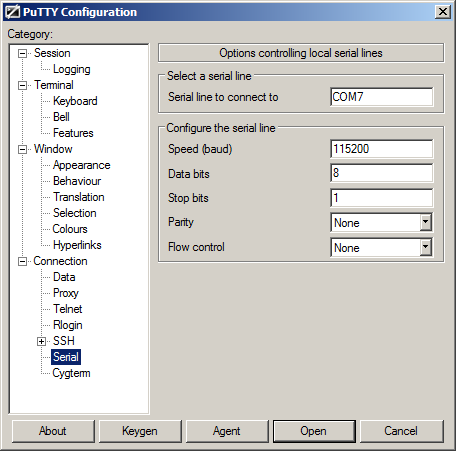This screenshot has height=451, width=456.
Task: Launch Keygen from the bottom buttons
Action: coord(140,431)
